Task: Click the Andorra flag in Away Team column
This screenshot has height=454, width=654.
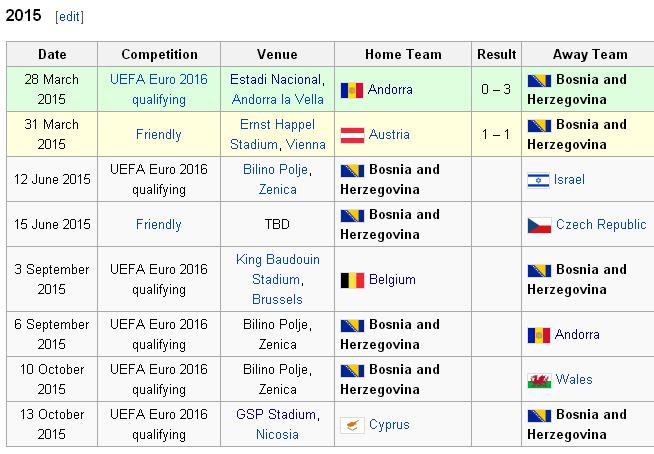Action: [x=538, y=335]
